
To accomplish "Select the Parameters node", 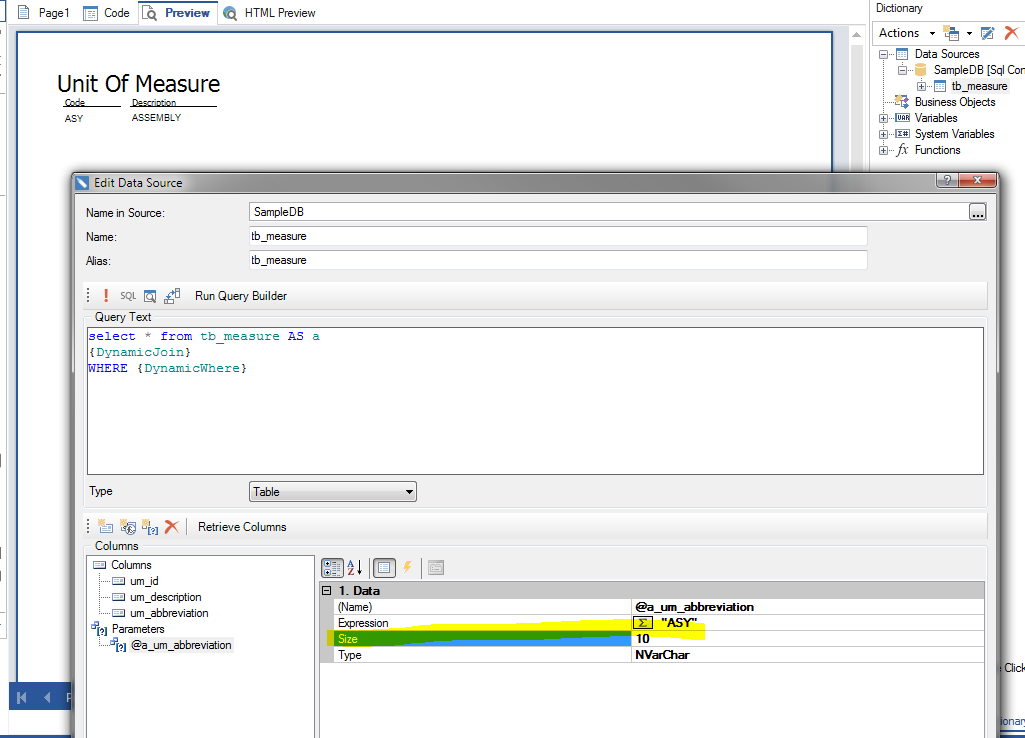I will [138, 629].
